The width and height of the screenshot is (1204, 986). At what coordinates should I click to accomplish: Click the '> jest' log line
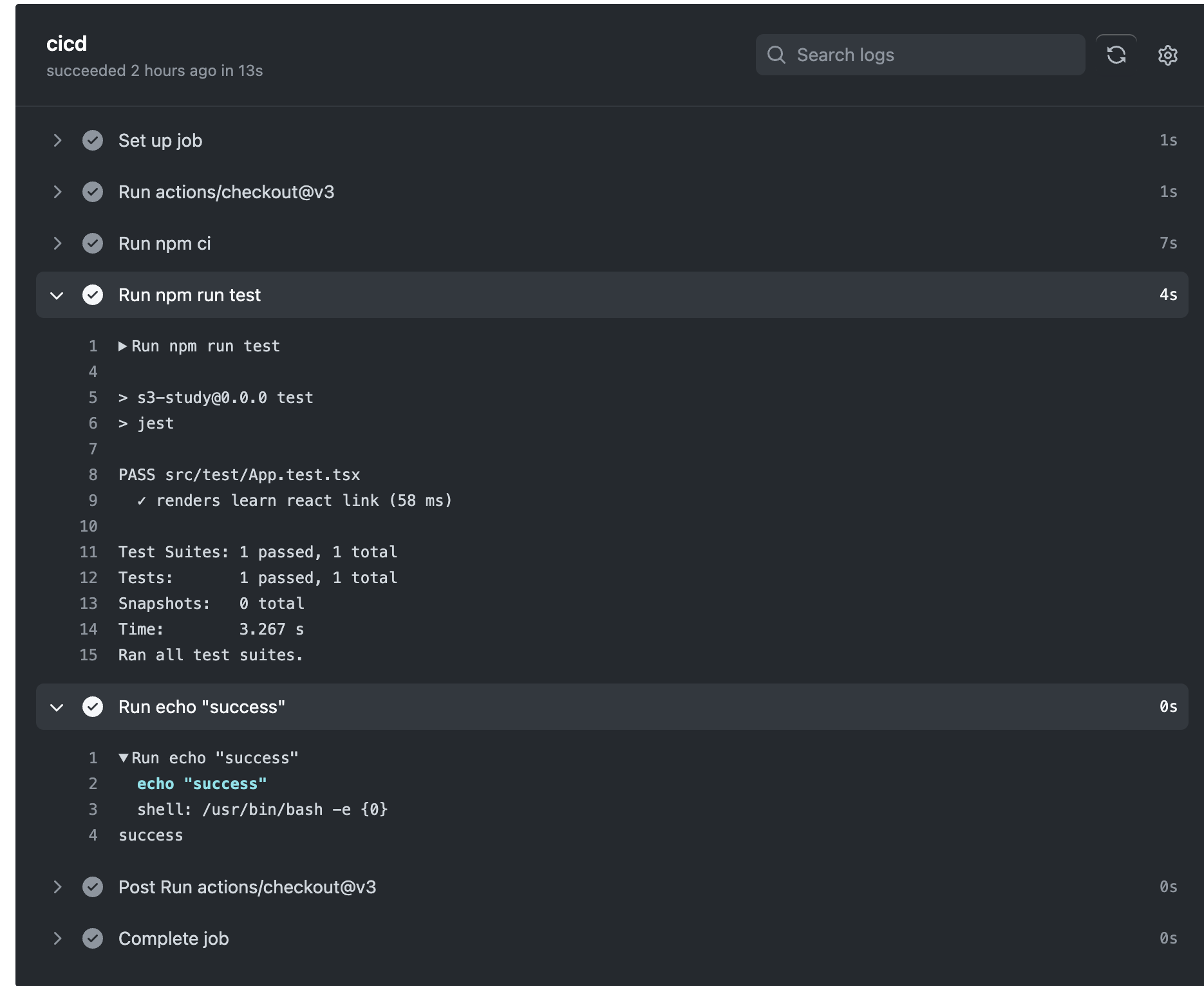146,423
